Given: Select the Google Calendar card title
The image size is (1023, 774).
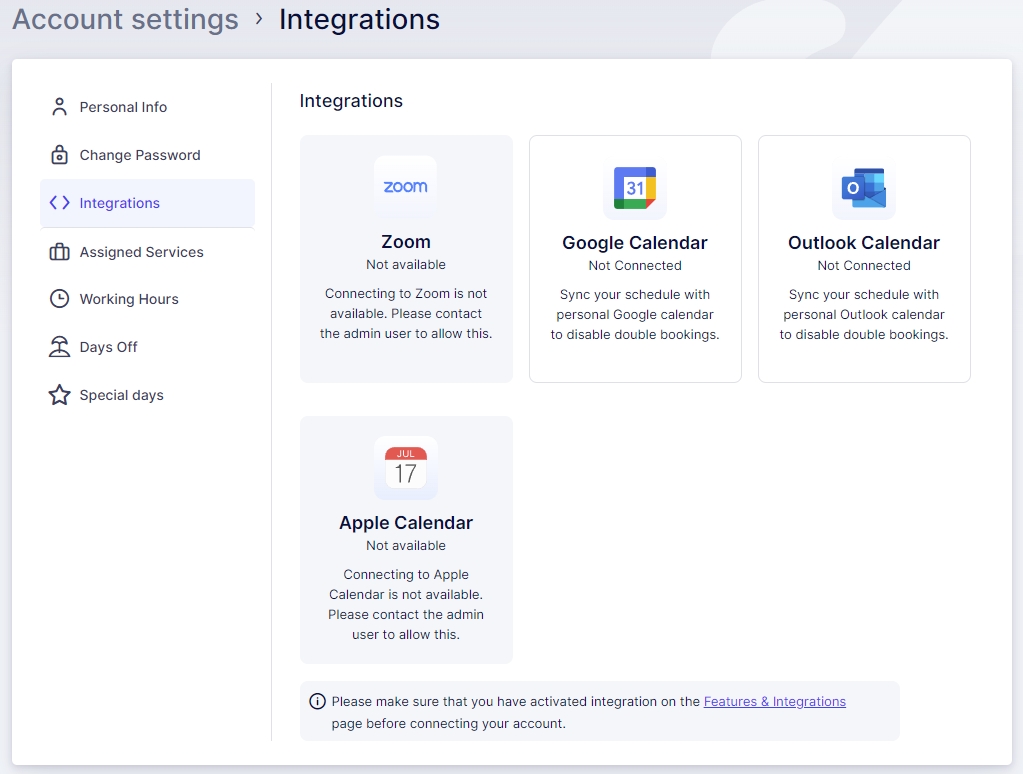Looking at the screenshot, I should pos(634,243).
